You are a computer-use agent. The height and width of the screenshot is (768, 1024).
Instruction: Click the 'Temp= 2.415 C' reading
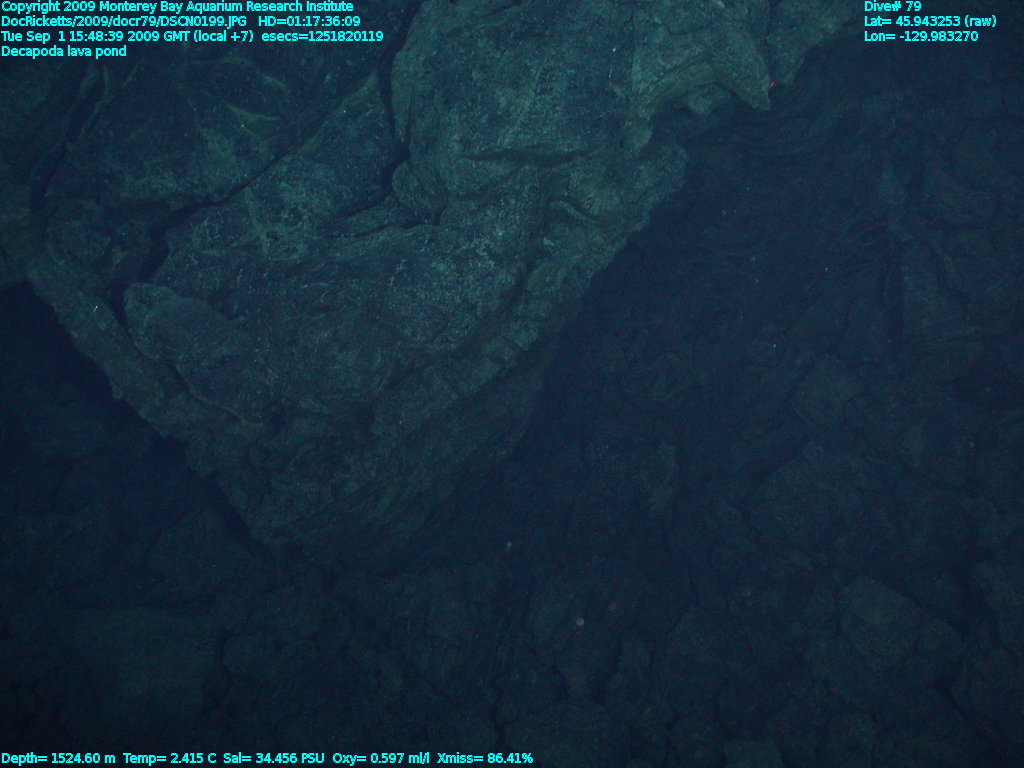tap(170, 758)
